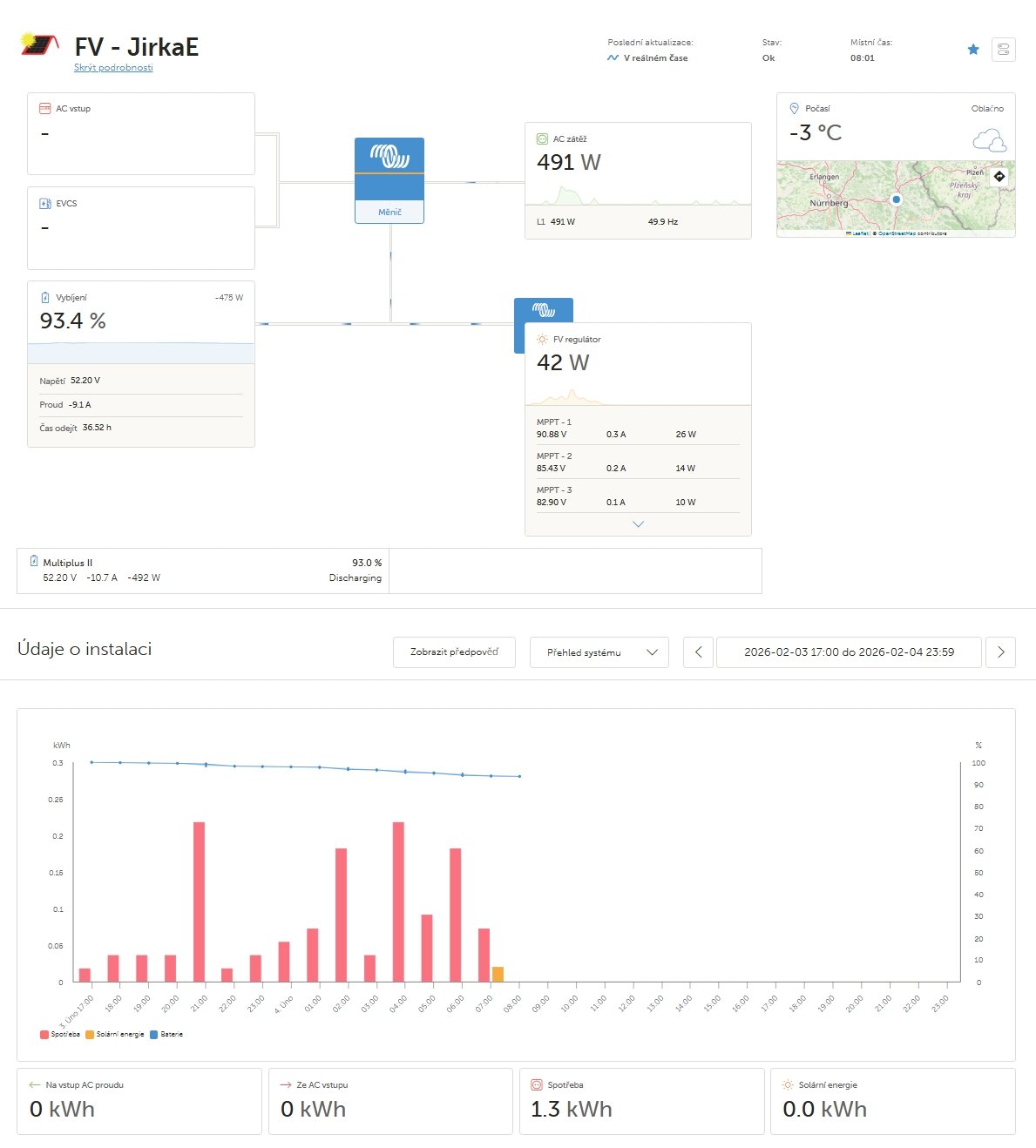This screenshot has width=1036, height=1148.
Task: Click the FV regulátor sun icon
Action: [x=542, y=340]
